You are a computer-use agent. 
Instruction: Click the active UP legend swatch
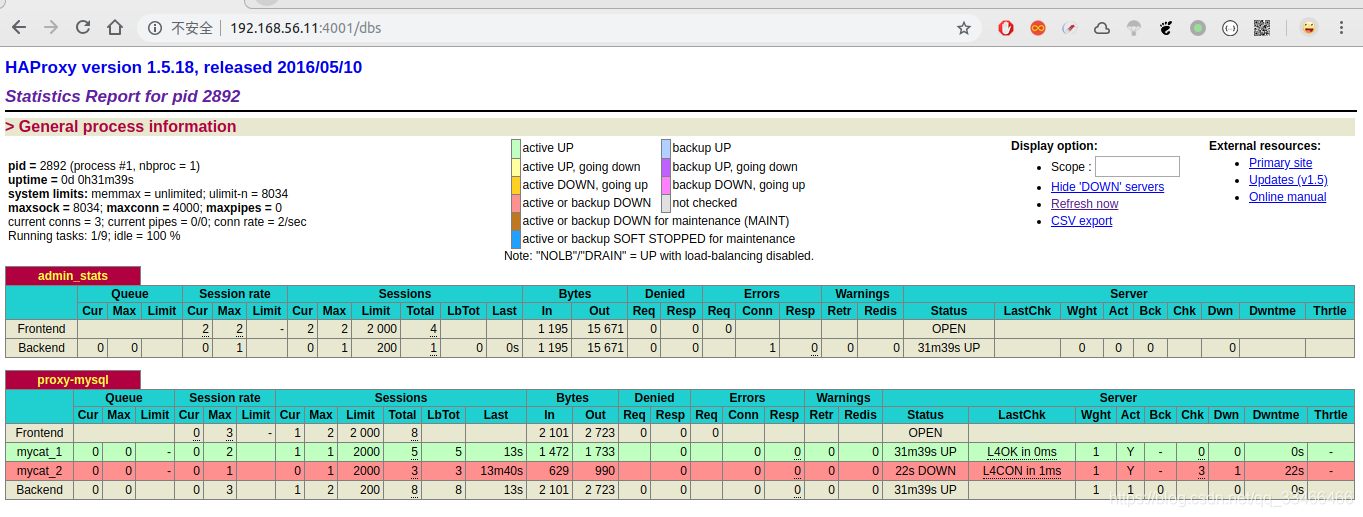click(x=516, y=148)
